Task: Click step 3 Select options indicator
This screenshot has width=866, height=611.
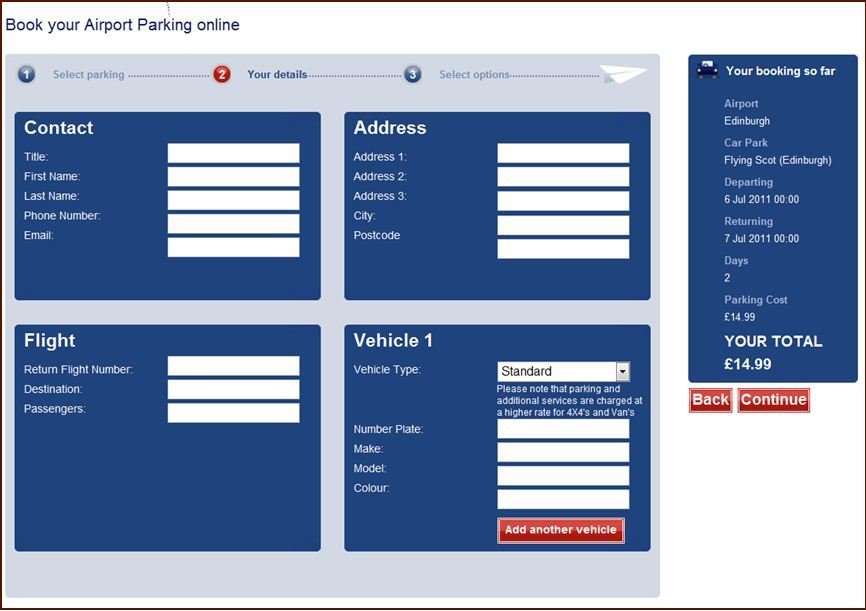Action: click(x=412, y=74)
